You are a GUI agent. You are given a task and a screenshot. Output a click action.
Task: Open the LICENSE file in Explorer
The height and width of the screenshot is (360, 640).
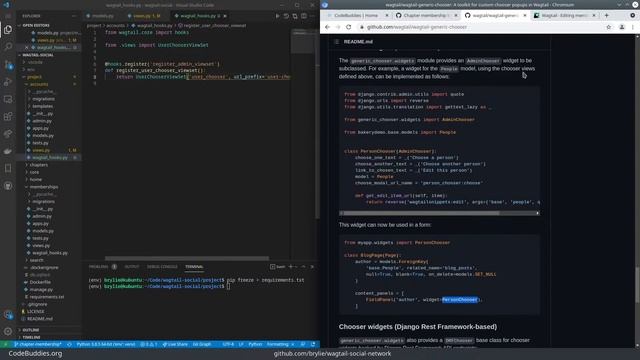tap(36, 311)
